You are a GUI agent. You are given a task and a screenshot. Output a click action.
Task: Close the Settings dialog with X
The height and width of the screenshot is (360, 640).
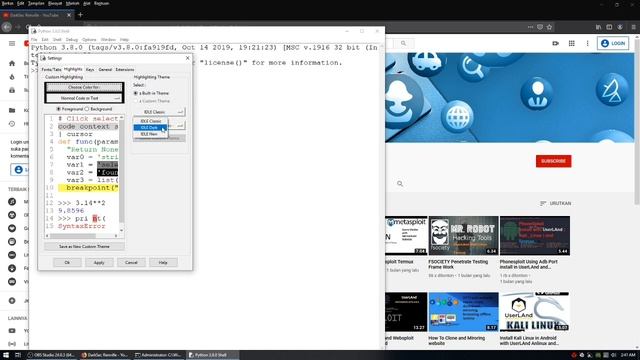pos(187,58)
